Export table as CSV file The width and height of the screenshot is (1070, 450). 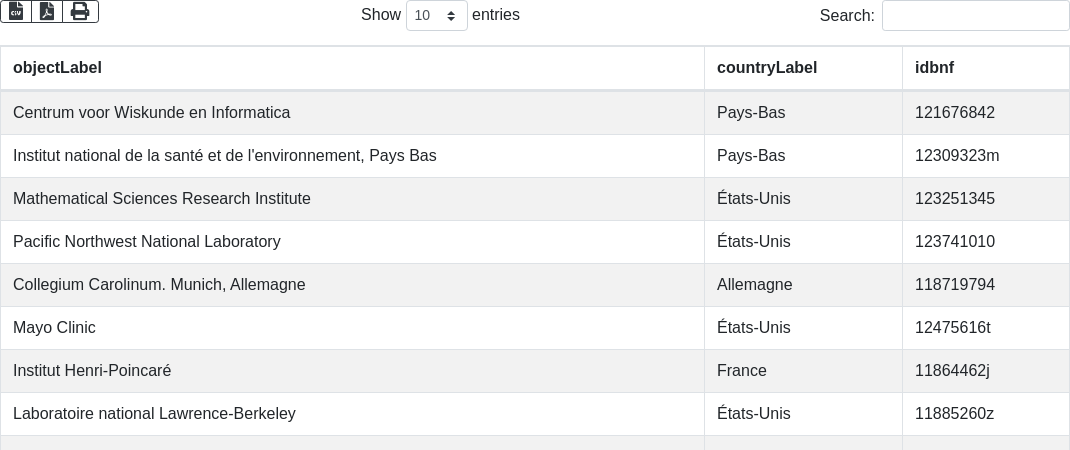[x=16, y=12]
